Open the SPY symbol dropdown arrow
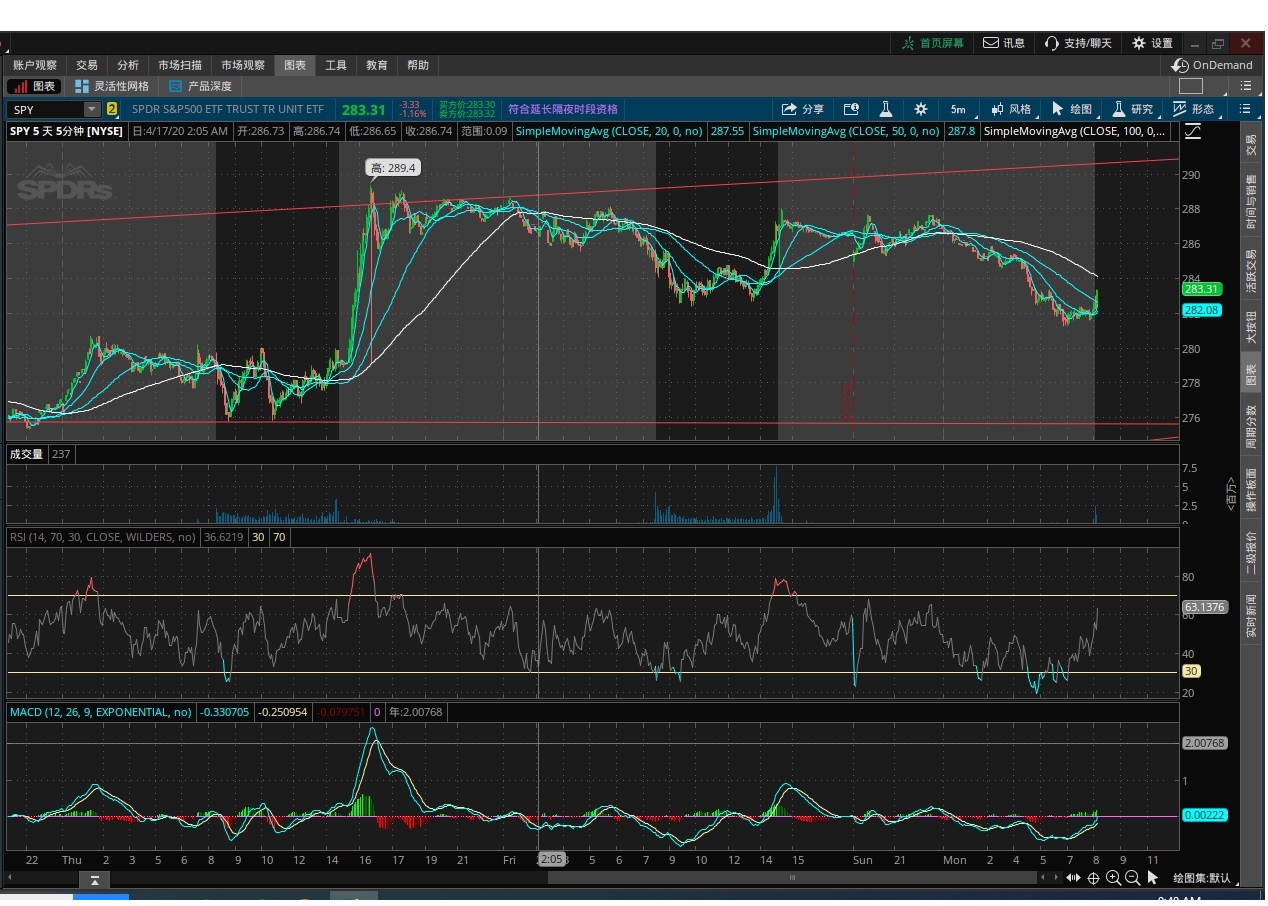1268x906 pixels. click(93, 109)
